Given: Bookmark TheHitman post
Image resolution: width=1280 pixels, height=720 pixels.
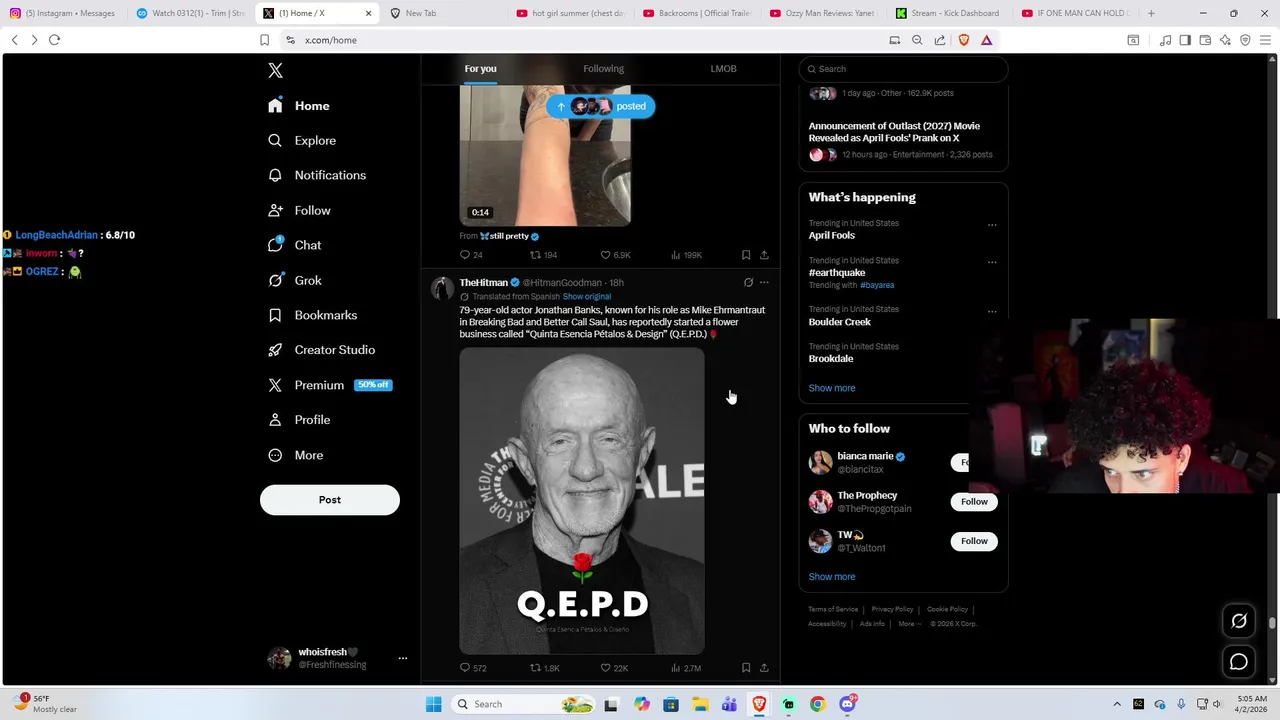Looking at the screenshot, I should (746, 668).
